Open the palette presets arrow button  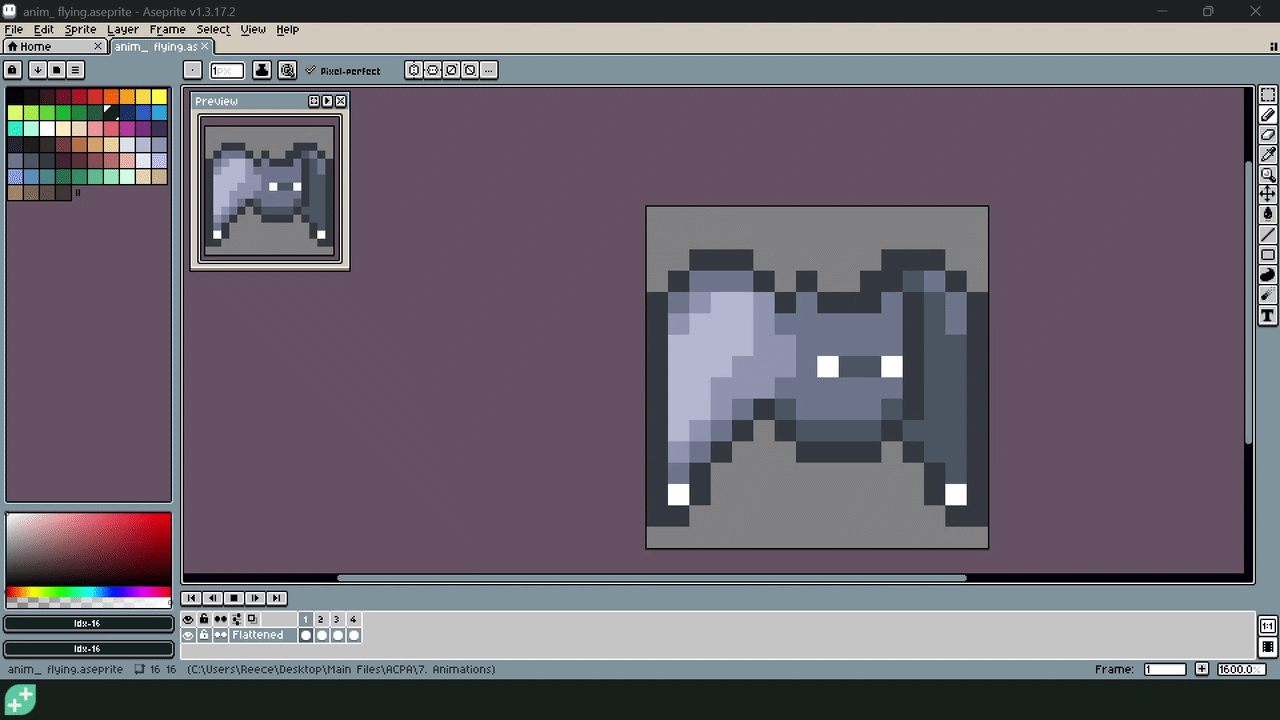click(x=37, y=70)
